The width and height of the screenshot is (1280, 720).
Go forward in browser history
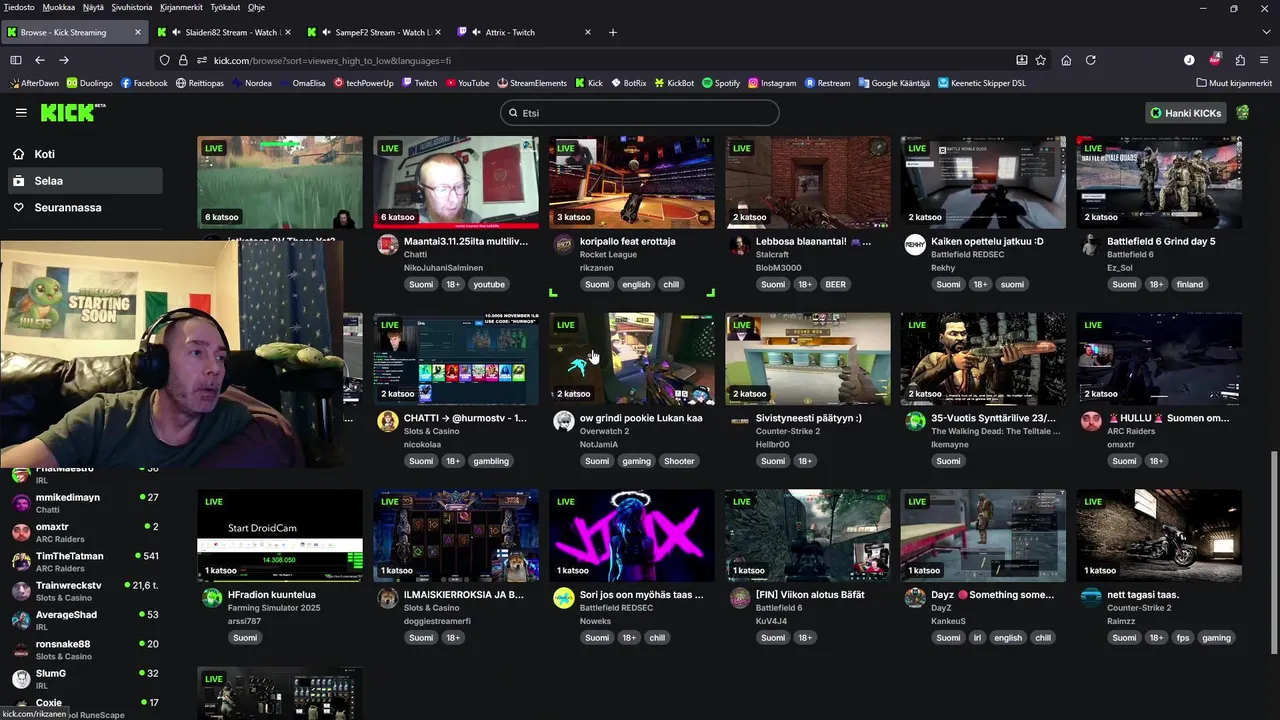[64, 60]
